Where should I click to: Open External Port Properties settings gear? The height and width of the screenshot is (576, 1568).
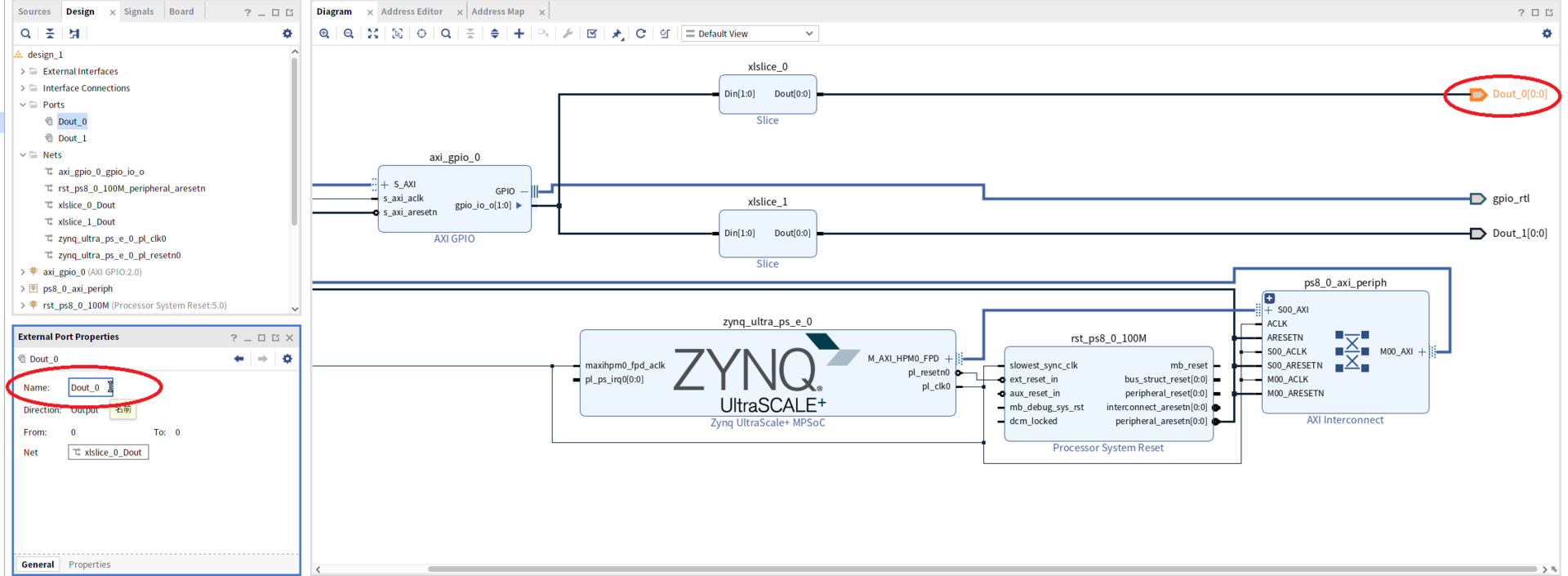(287, 359)
